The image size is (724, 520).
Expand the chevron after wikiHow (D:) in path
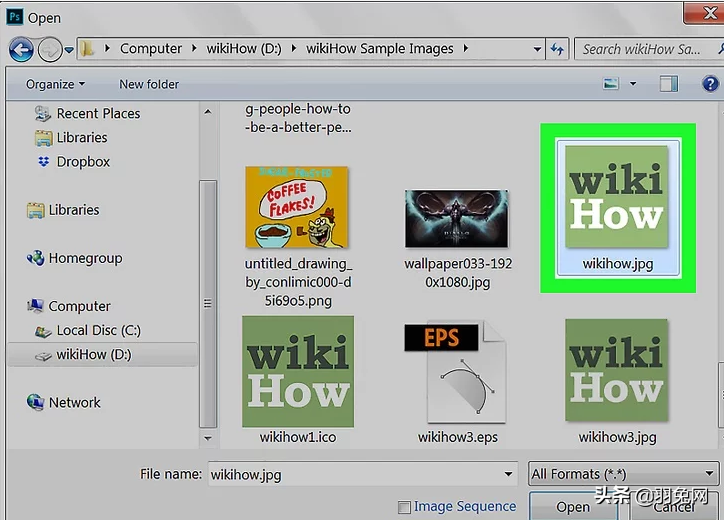pyautogui.click(x=294, y=48)
